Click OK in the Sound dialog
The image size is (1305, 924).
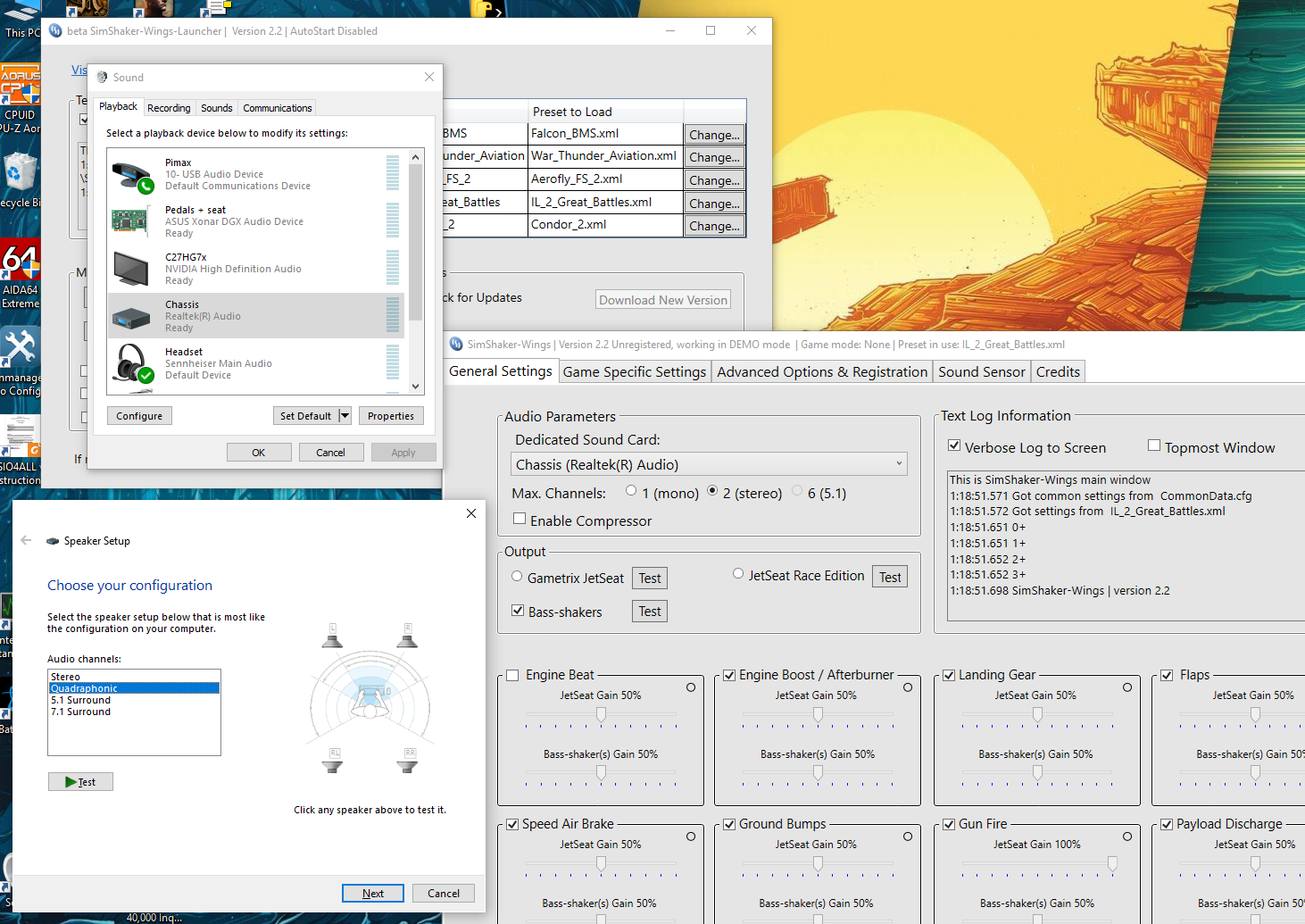click(x=259, y=453)
